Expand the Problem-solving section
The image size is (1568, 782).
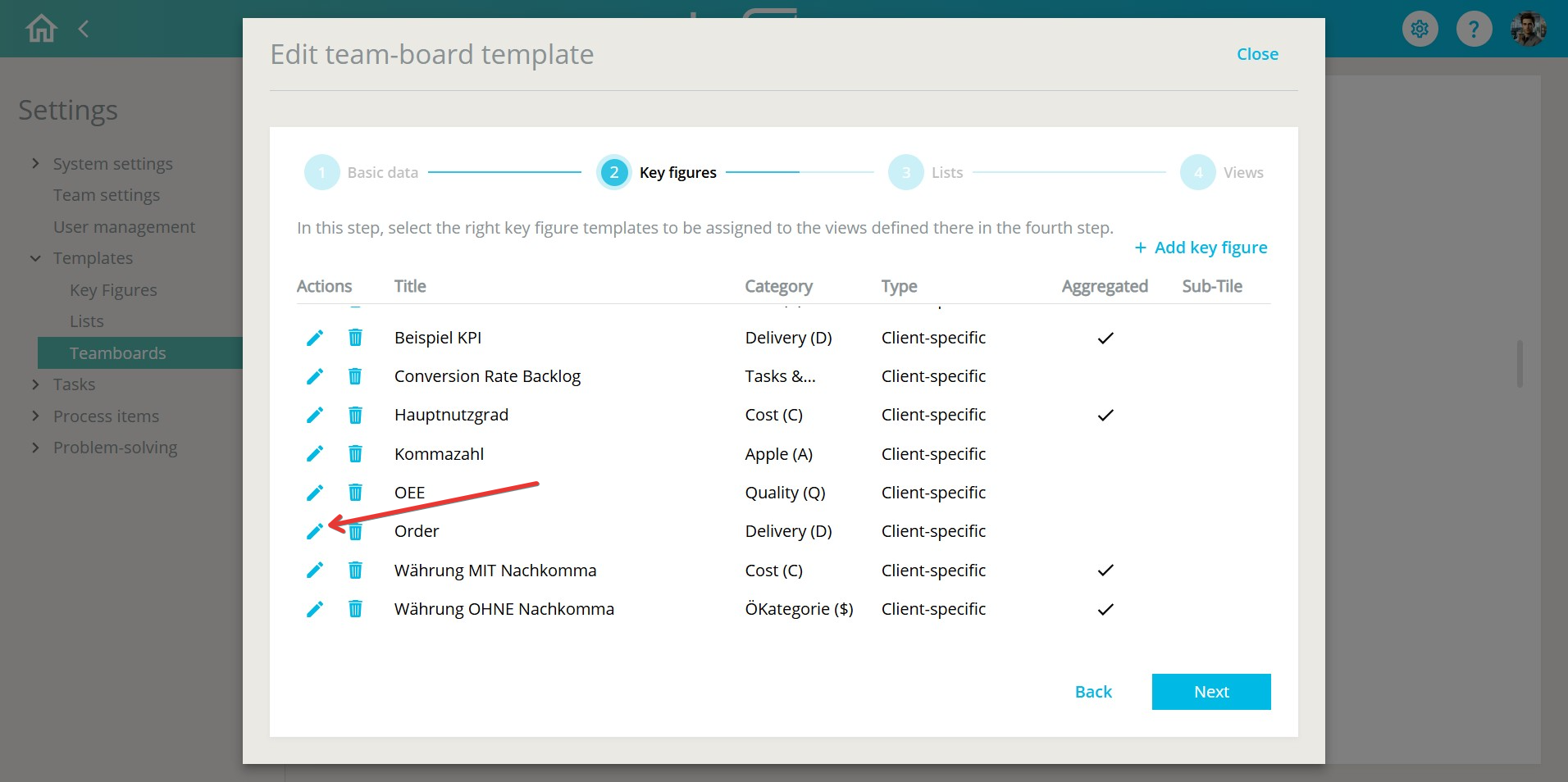(x=35, y=448)
